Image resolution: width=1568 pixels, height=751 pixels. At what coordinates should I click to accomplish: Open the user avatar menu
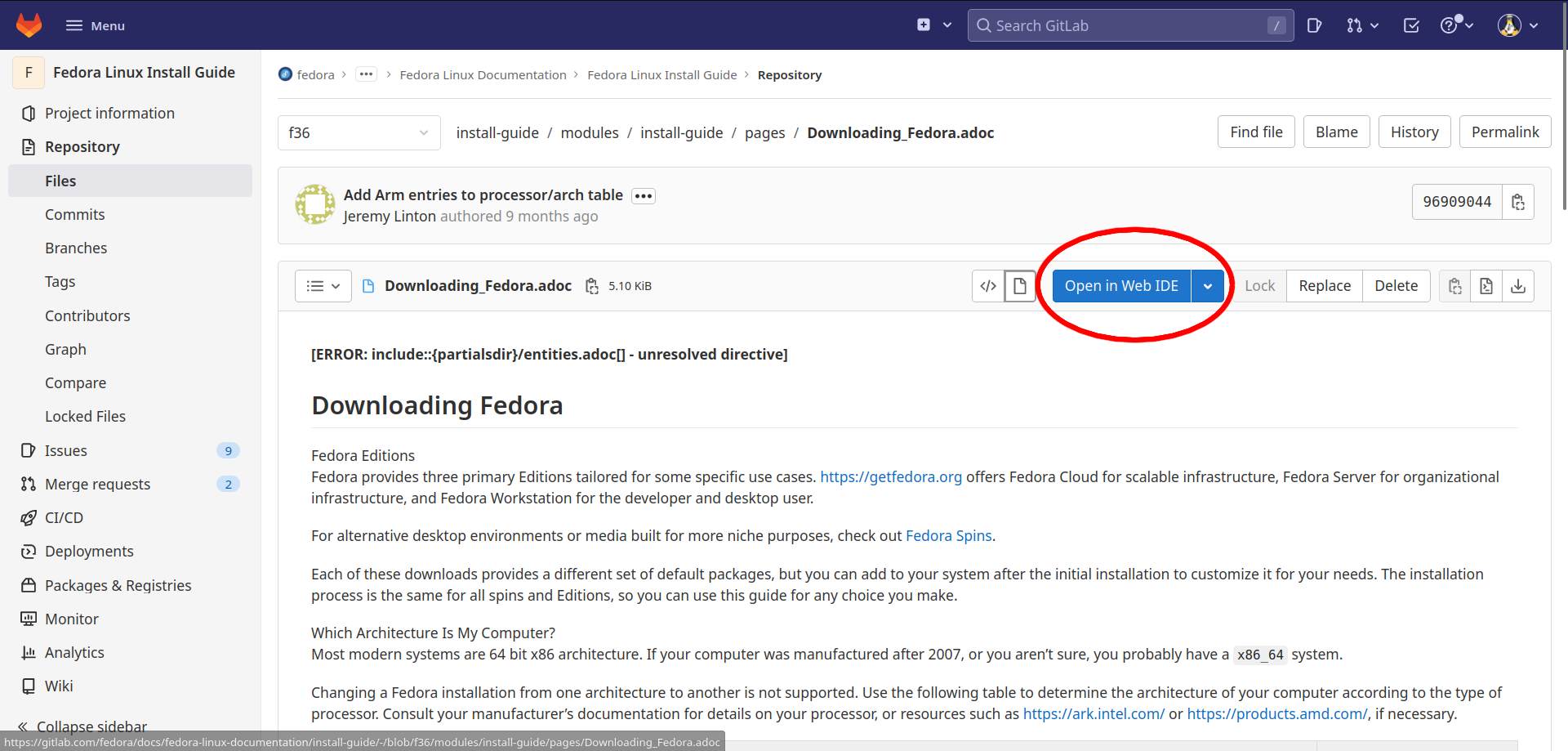coord(1517,25)
